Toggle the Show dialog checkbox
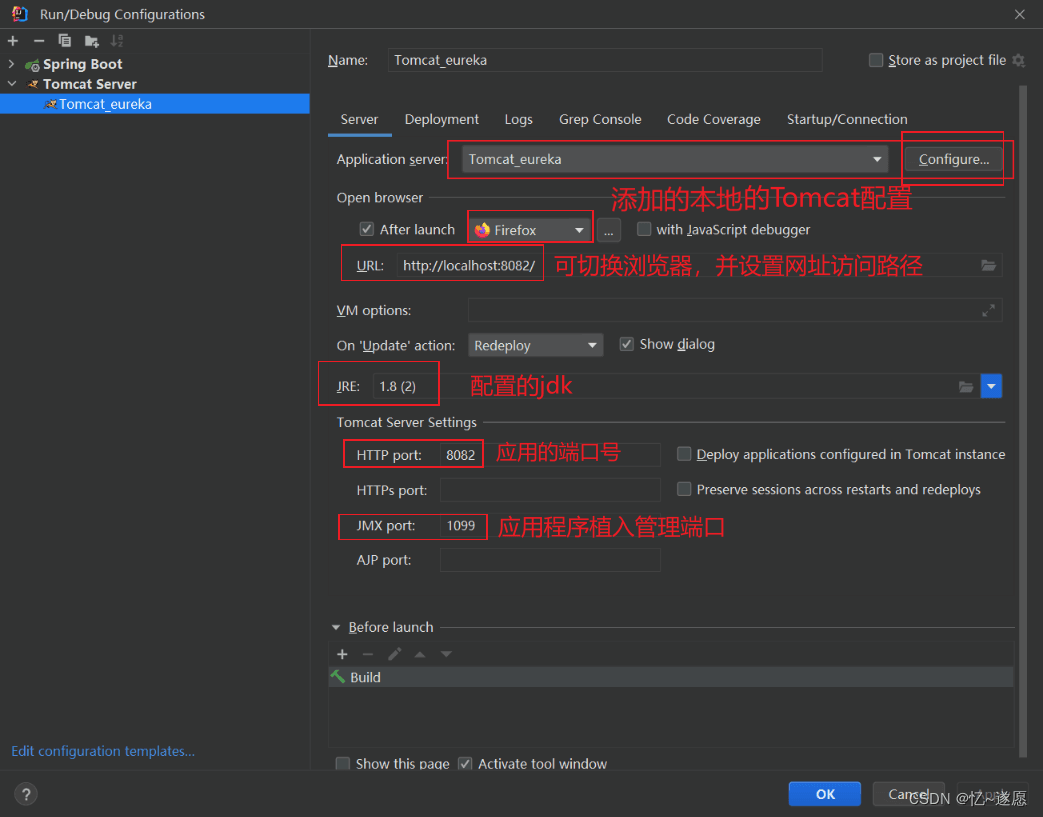 [x=626, y=344]
